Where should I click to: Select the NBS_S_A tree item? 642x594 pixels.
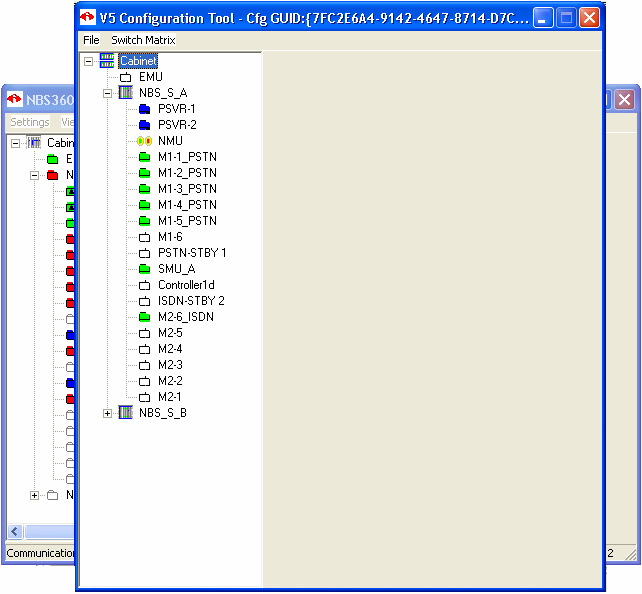pos(163,93)
